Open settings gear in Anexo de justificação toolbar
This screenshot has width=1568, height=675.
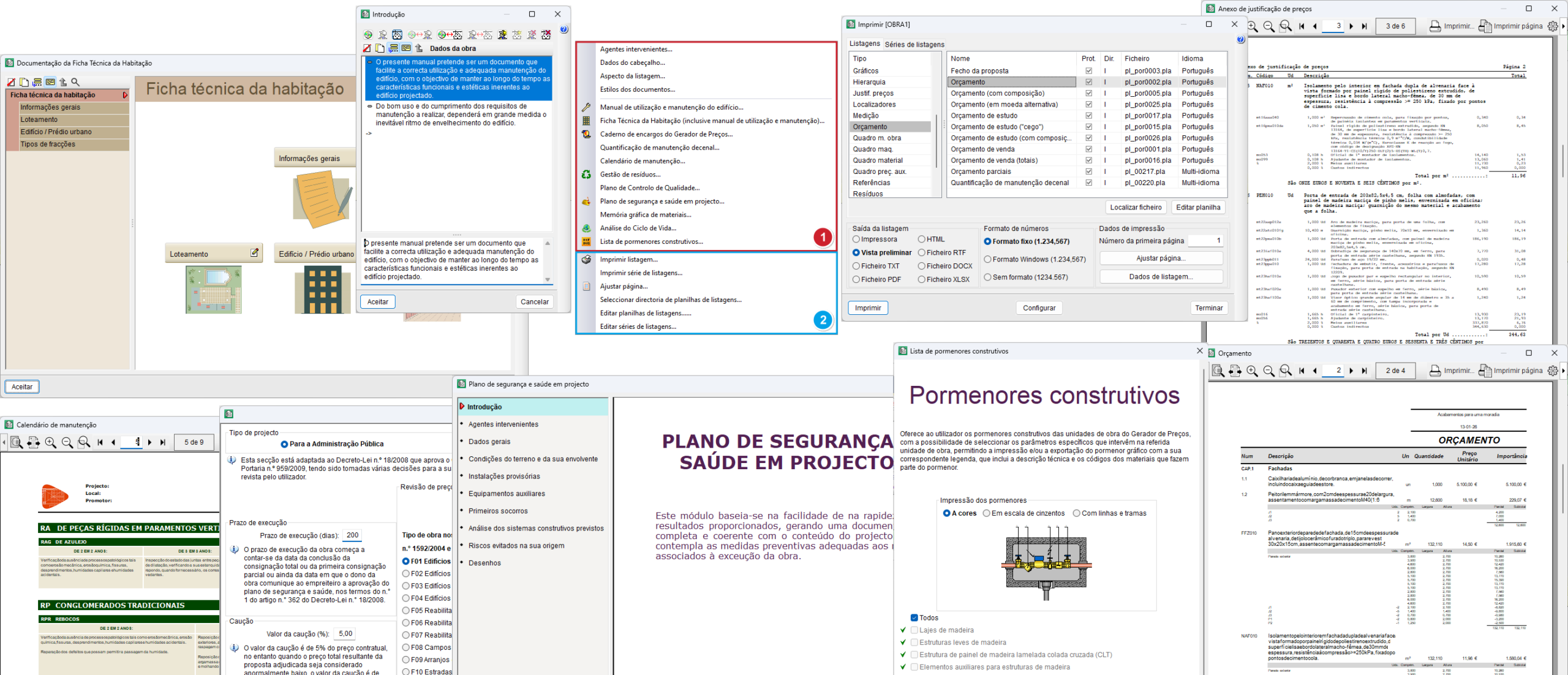click(1552, 26)
